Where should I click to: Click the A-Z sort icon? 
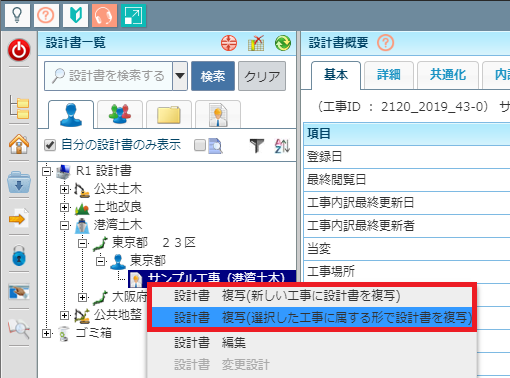[x=282, y=146]
